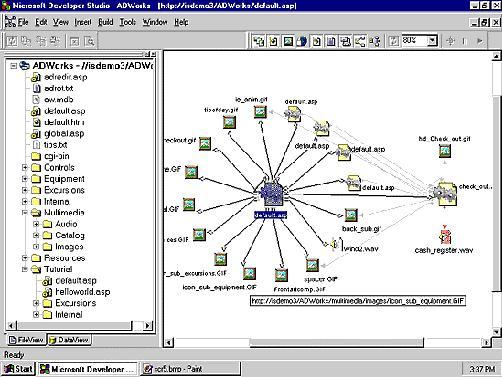Switch to Paint in the taskbar
The image size is (502, 377).
pos(190,369)
